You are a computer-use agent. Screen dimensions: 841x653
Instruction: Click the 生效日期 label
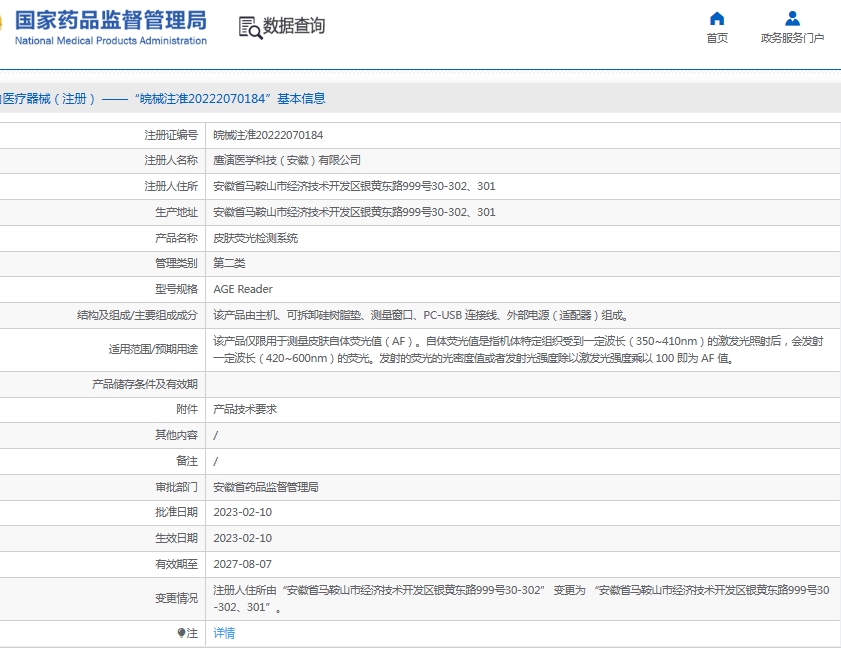point(176,538)
